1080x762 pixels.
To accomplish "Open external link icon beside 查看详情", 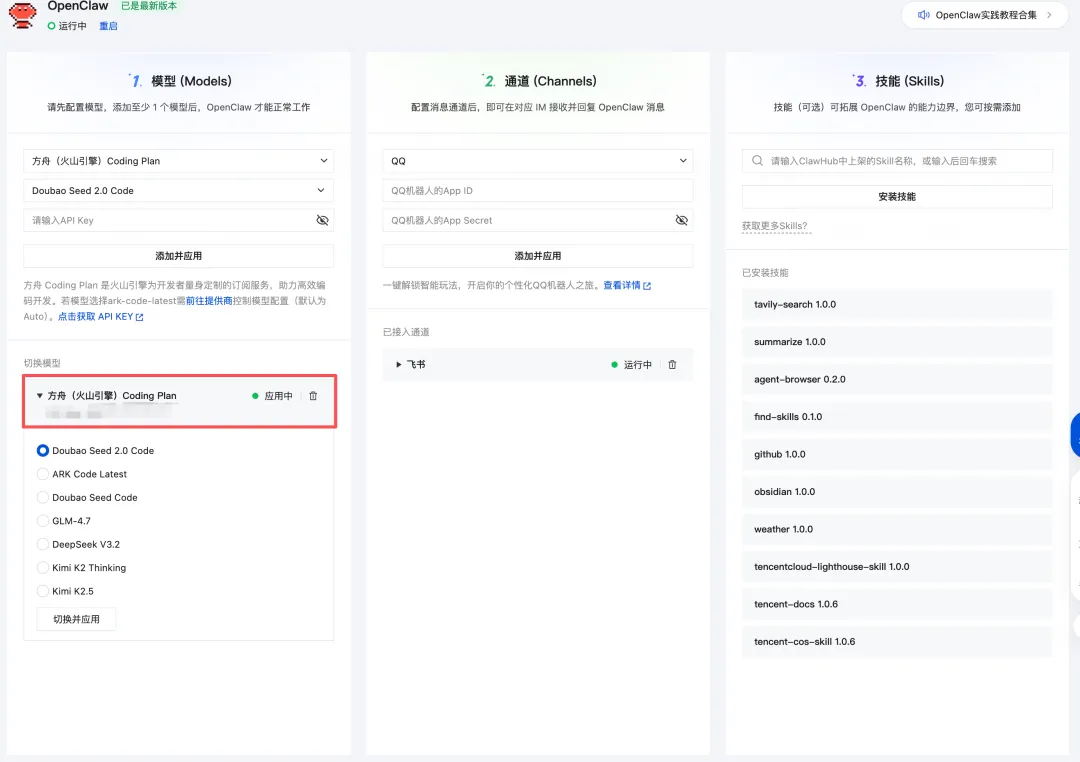I will [x=647, y=285].
